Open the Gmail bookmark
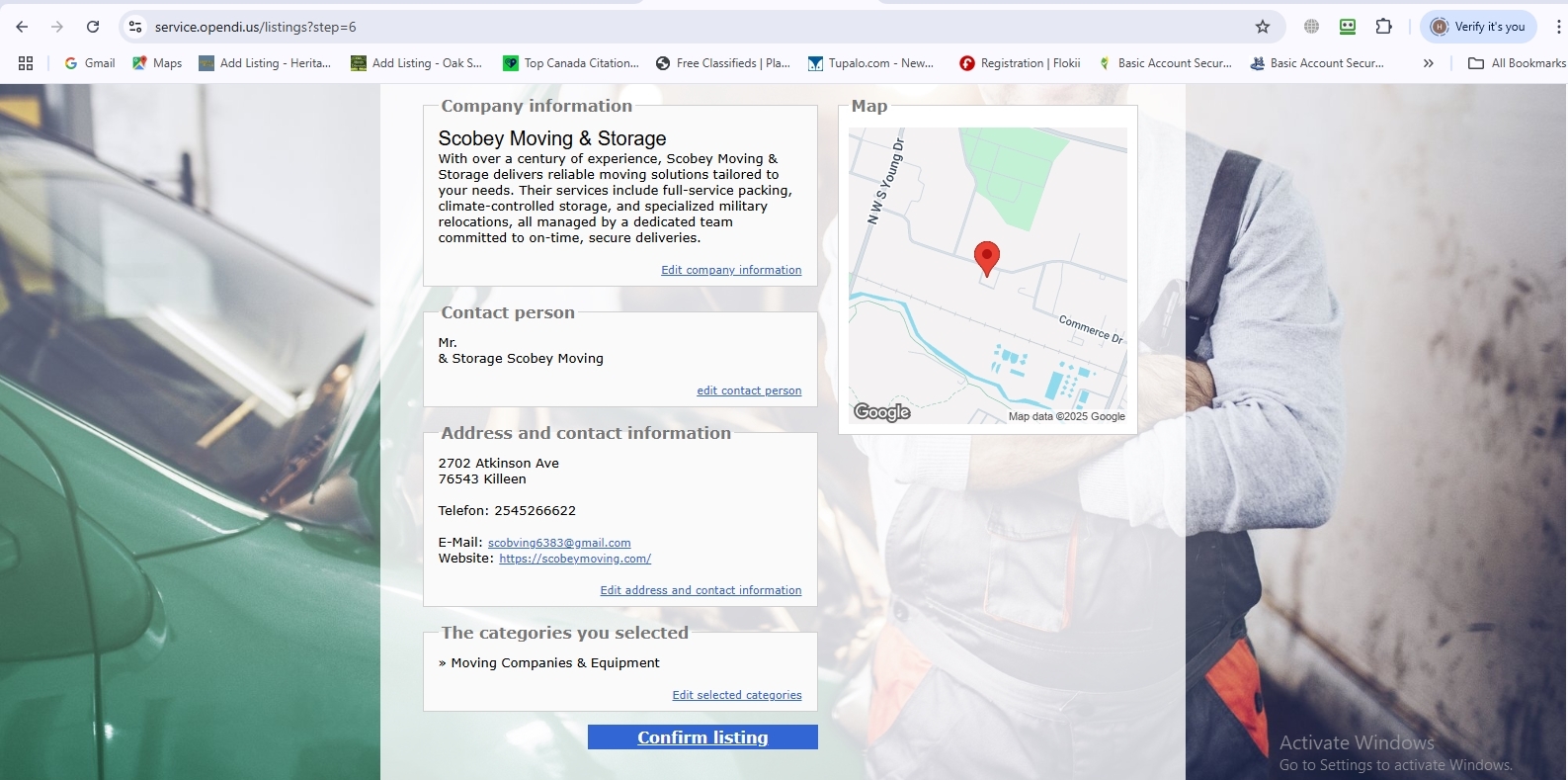Screen dimensions: 1568x780 (x=90, y=63)
